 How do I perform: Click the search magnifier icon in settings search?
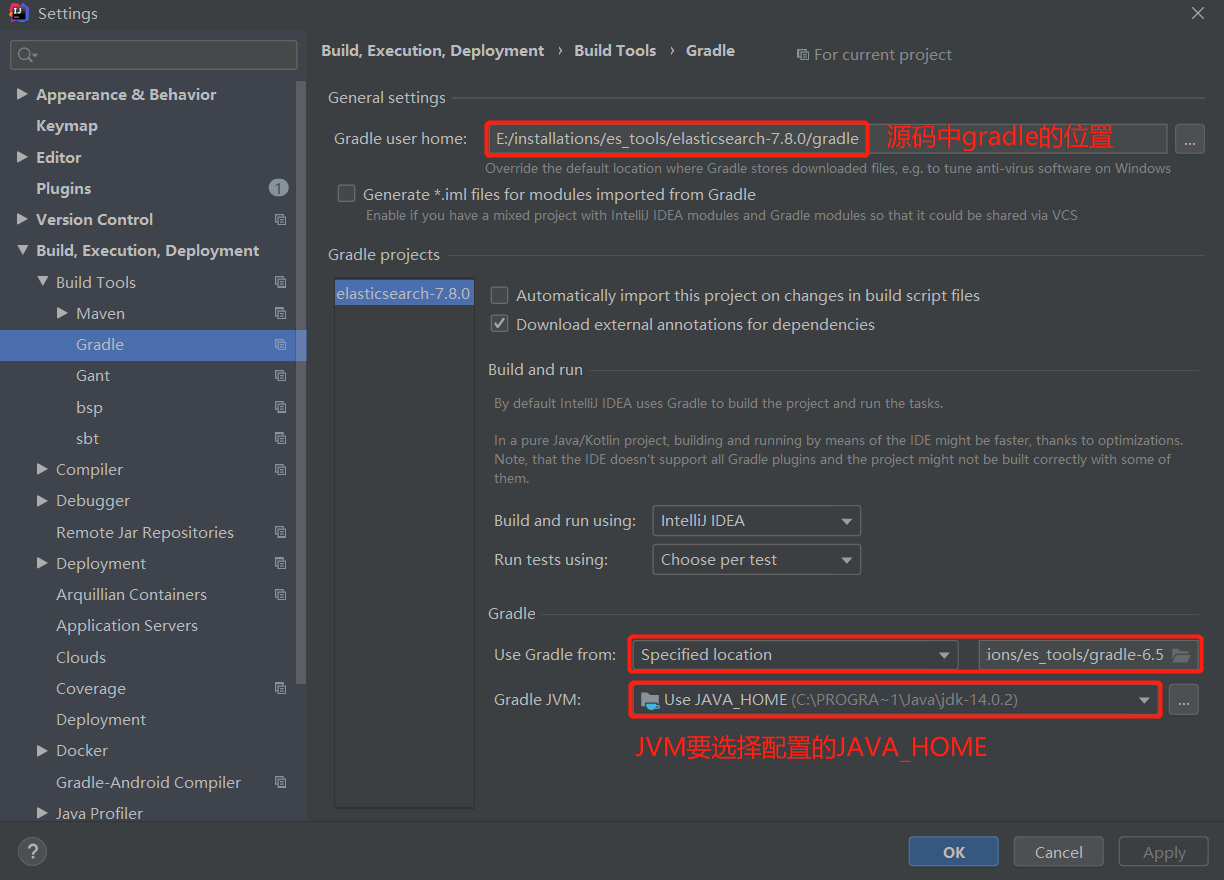[x=27, y=55]
